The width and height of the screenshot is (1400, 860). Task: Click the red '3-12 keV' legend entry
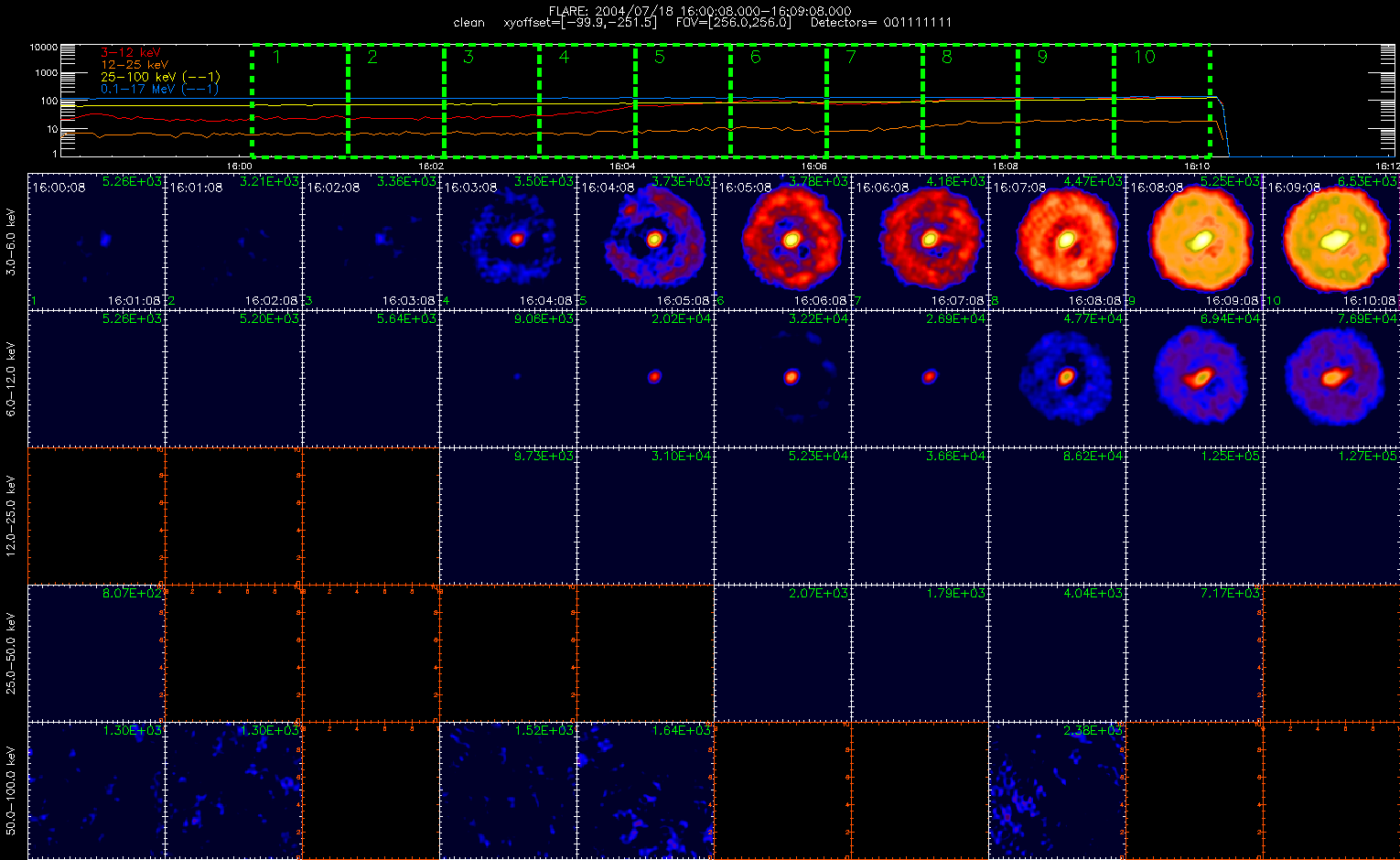pos(129,53)
